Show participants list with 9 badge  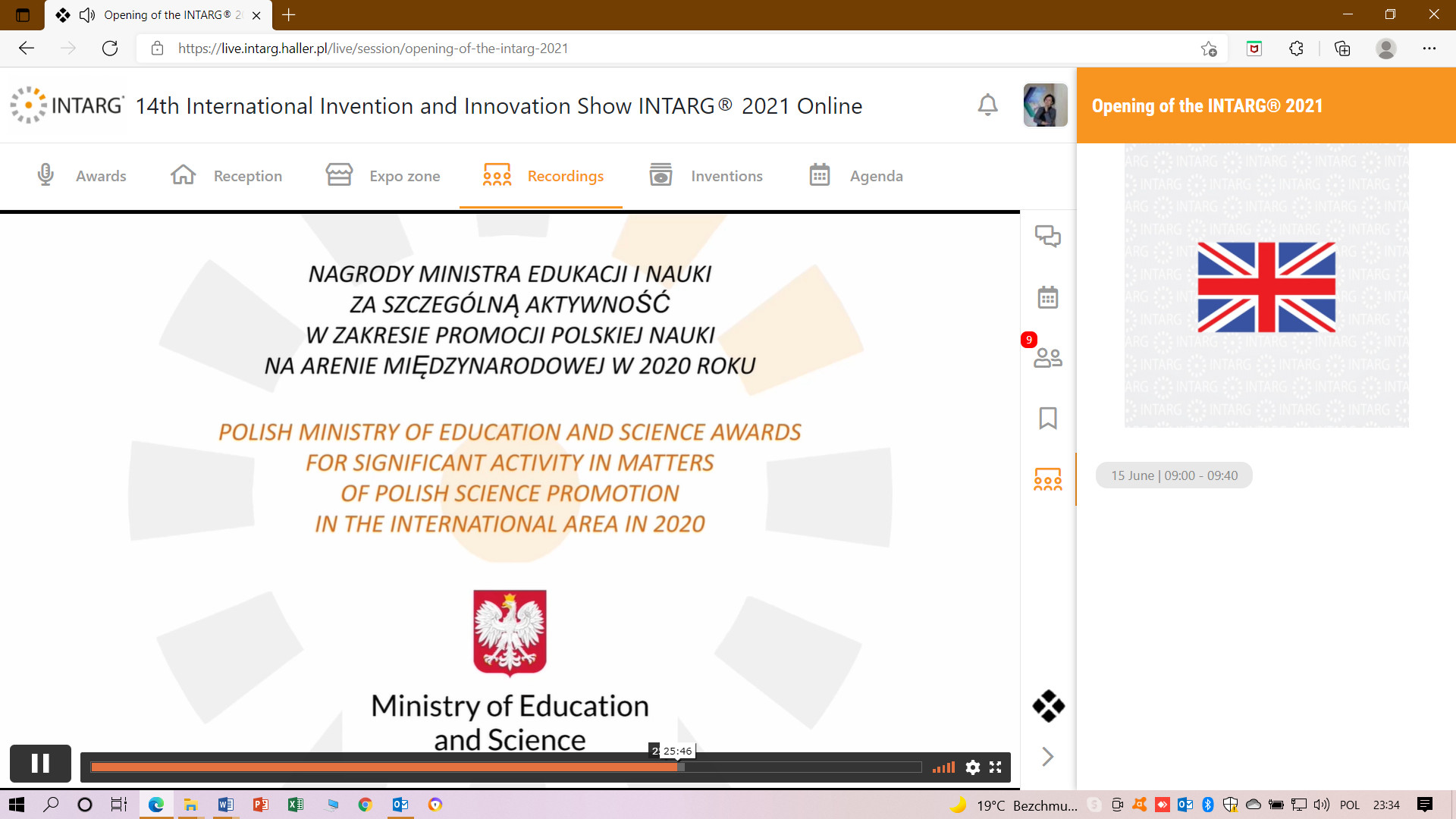tap(1048, 357)
